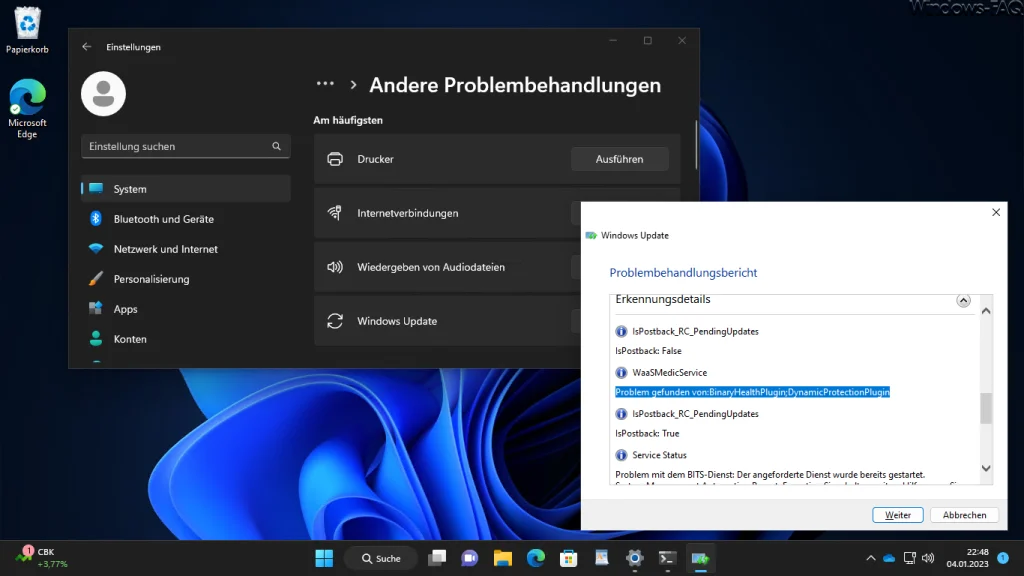Click the Netzwerk wifi icon in sidebar
The width and height of the screenshot is (1024, 576).
[96, 249]
